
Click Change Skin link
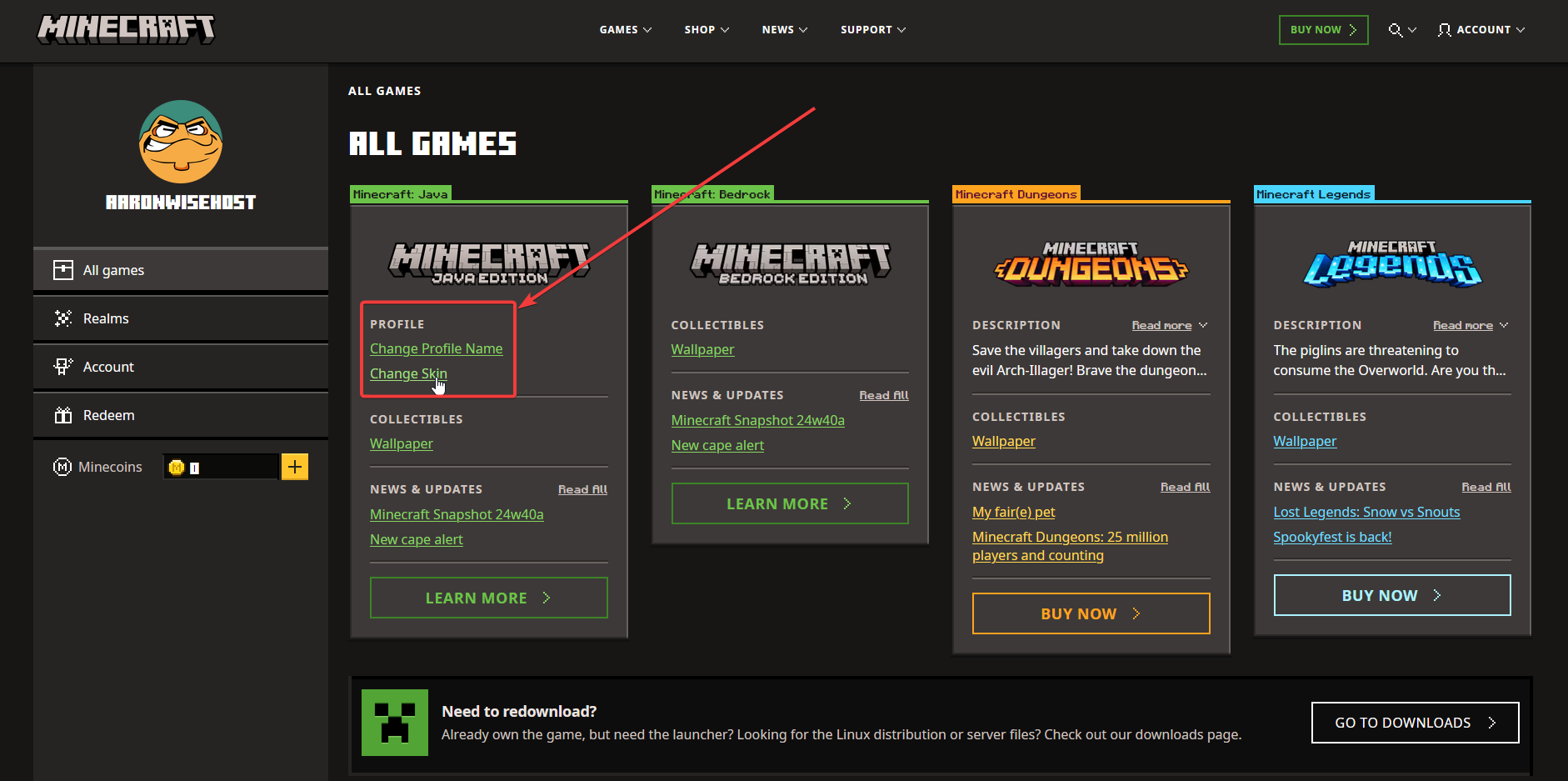click(408, 373)
